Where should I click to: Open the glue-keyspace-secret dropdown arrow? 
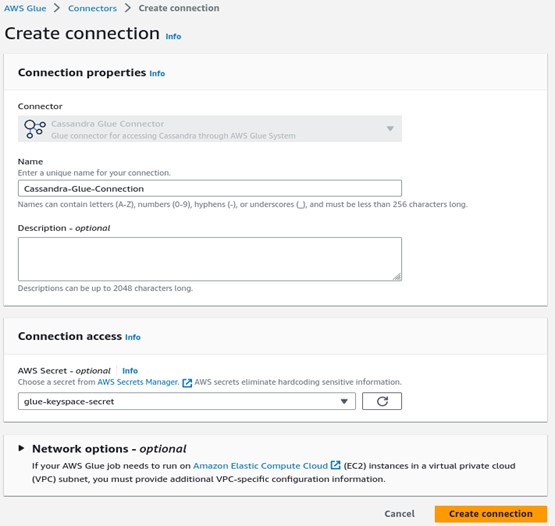[x=344, y=401]
